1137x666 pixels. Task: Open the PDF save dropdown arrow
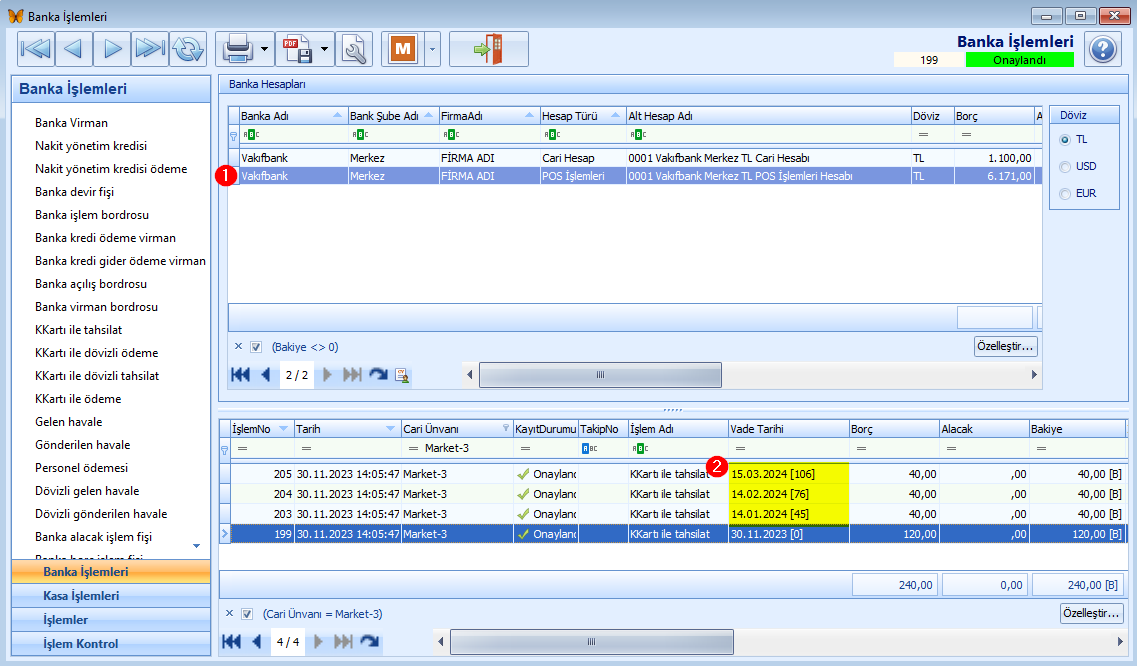pos(324,49)
